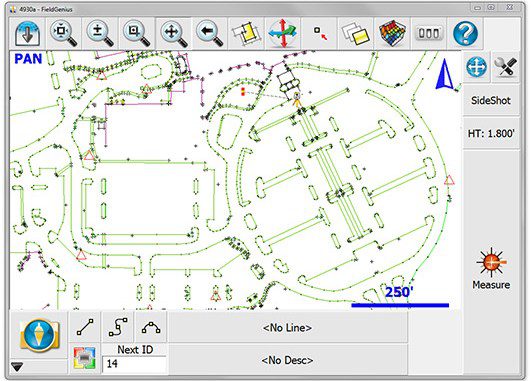Viewport: 531px width, 381px height.
Task: Expand the black down-triangle at bottom left
Action: coord(17,366)
